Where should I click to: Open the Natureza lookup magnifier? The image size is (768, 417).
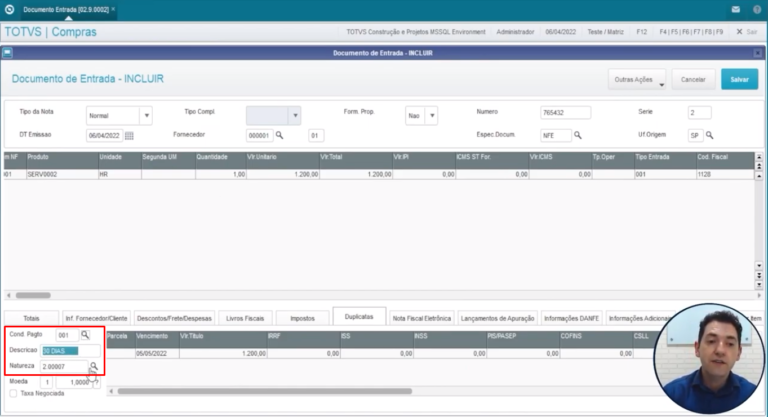tap(93, 367)
